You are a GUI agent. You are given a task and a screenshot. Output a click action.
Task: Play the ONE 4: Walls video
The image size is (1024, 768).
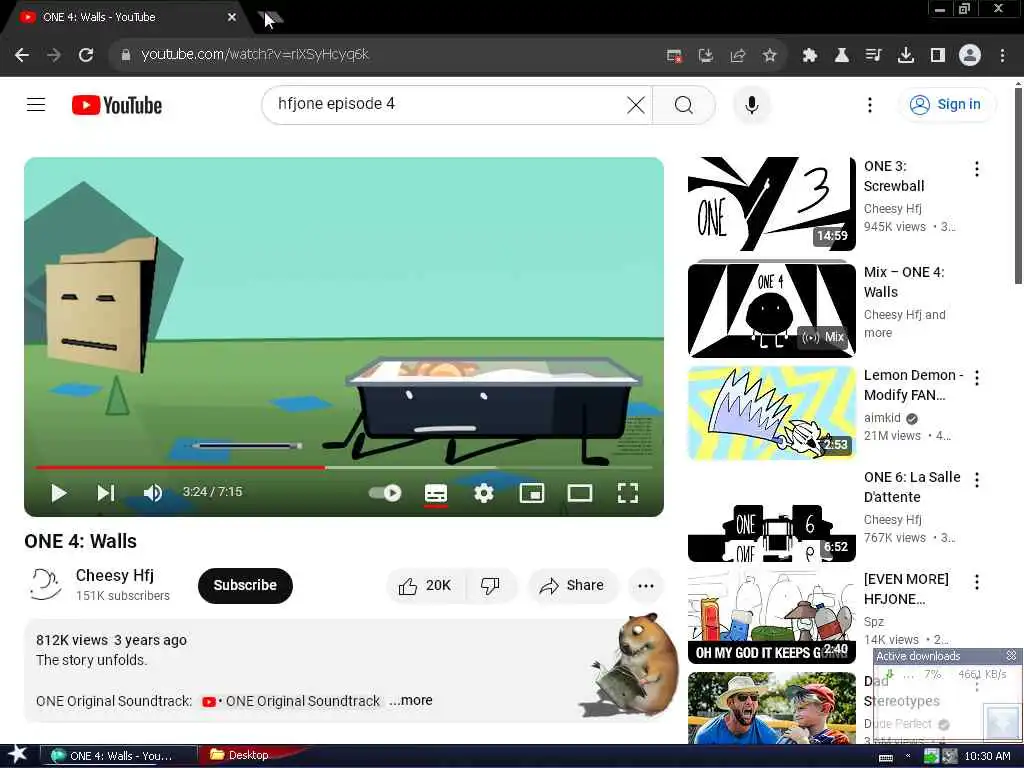pos(59,493)
